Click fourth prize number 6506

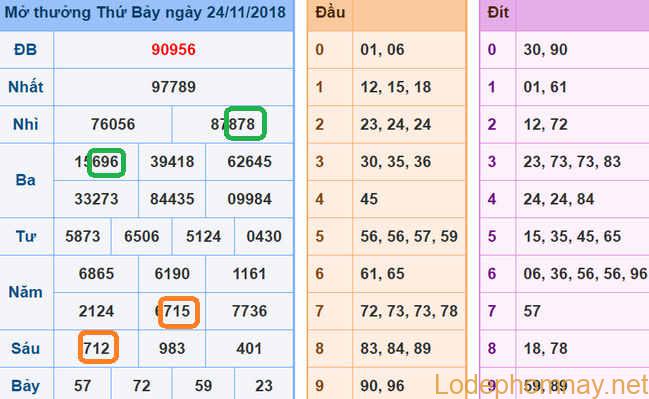pos(142,236)
